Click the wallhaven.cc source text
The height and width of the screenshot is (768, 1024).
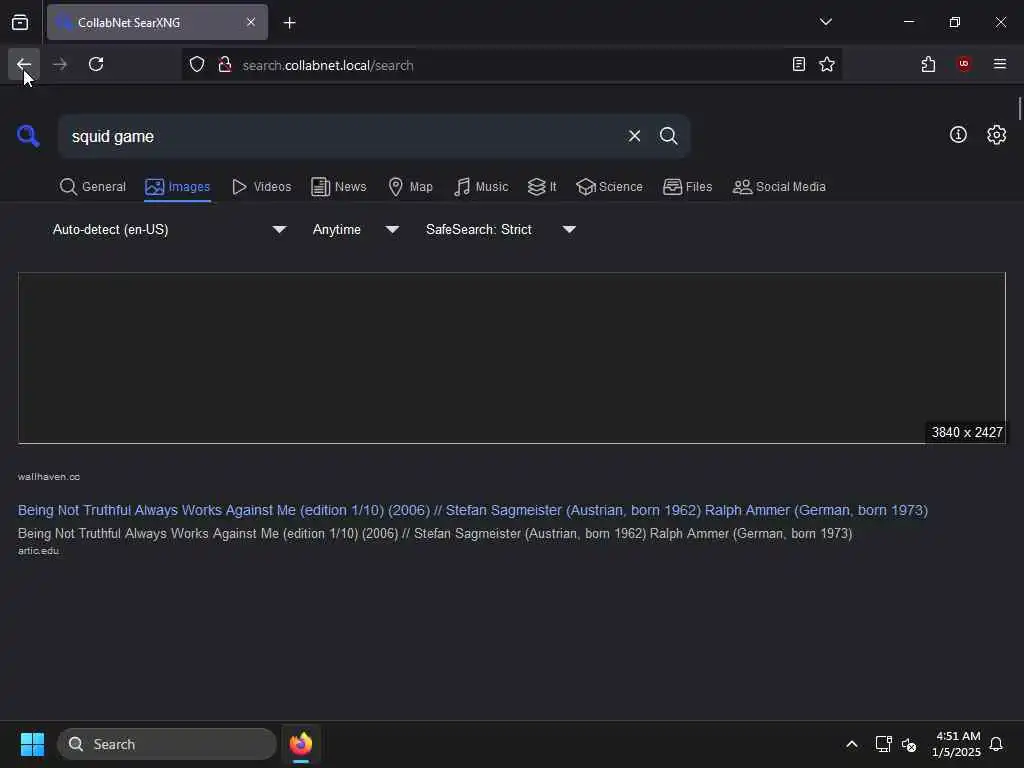click(49, 477)
